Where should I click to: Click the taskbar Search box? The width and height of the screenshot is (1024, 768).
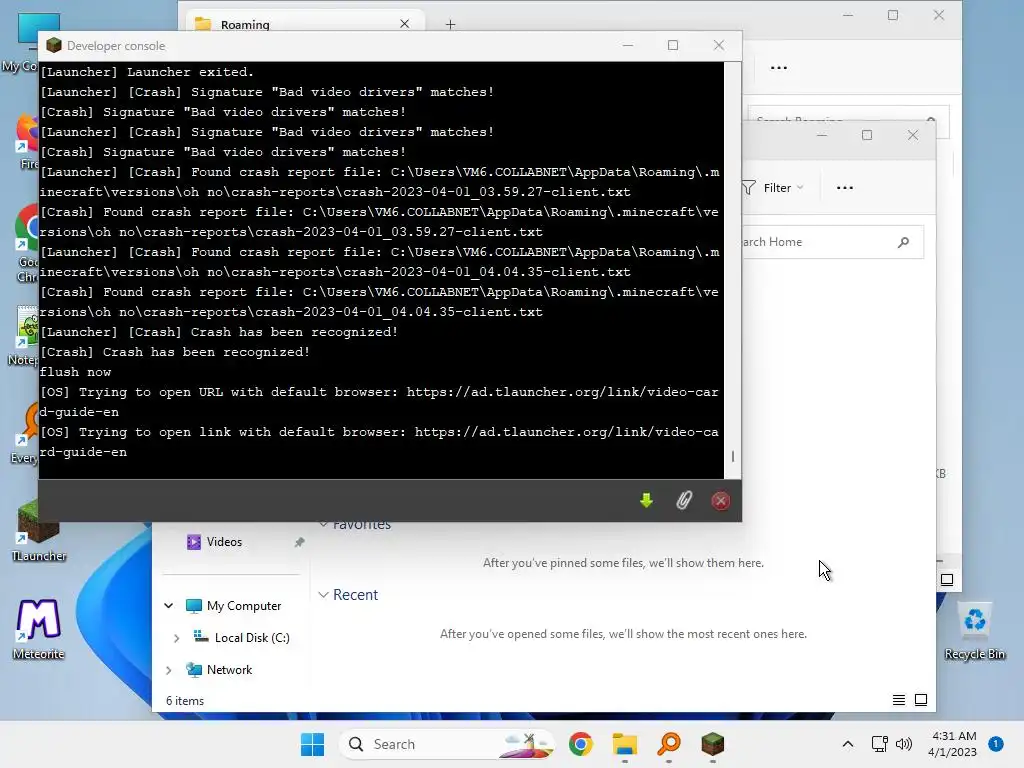pyautogui.click(x=447, y=744)
